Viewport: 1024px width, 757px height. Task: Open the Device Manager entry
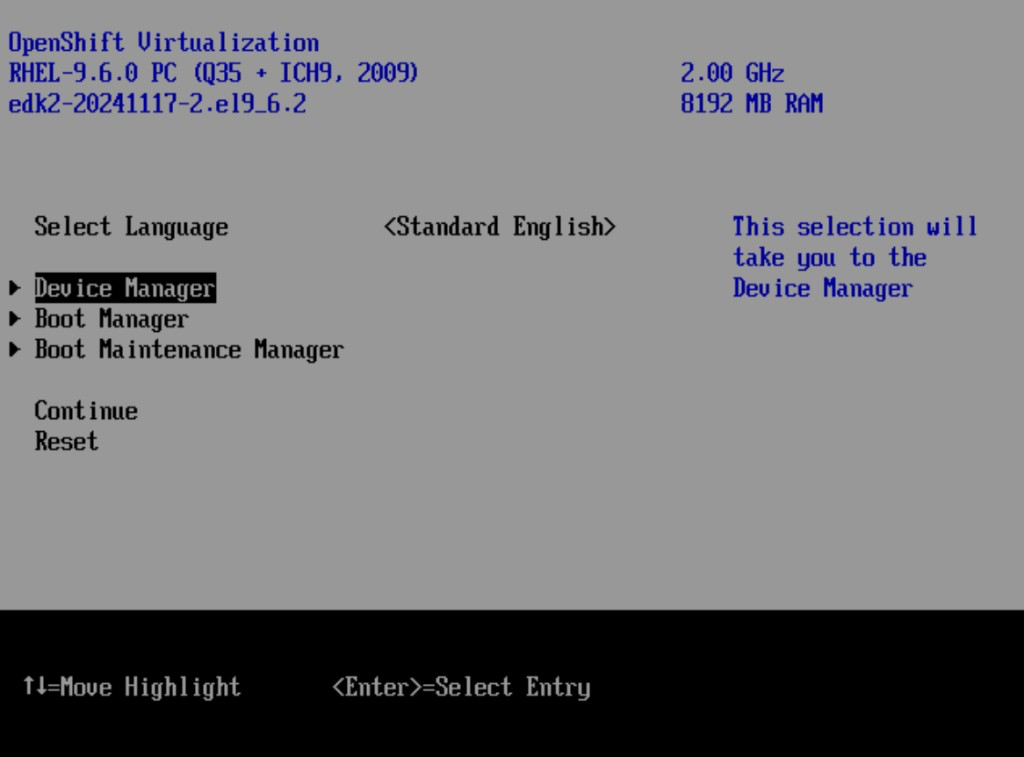click(x=125, y=288)
